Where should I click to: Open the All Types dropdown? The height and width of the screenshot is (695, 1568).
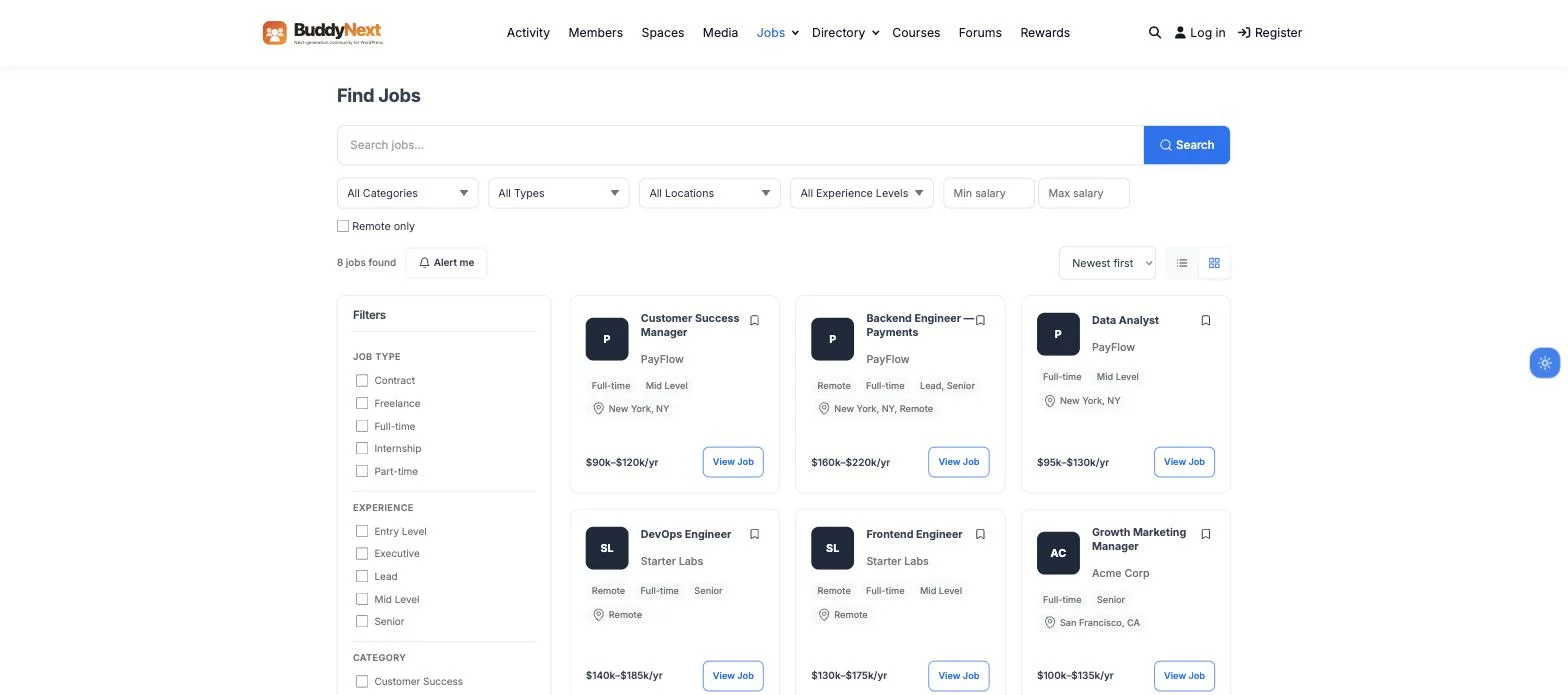pyautogui.click(x=559, y=193)
